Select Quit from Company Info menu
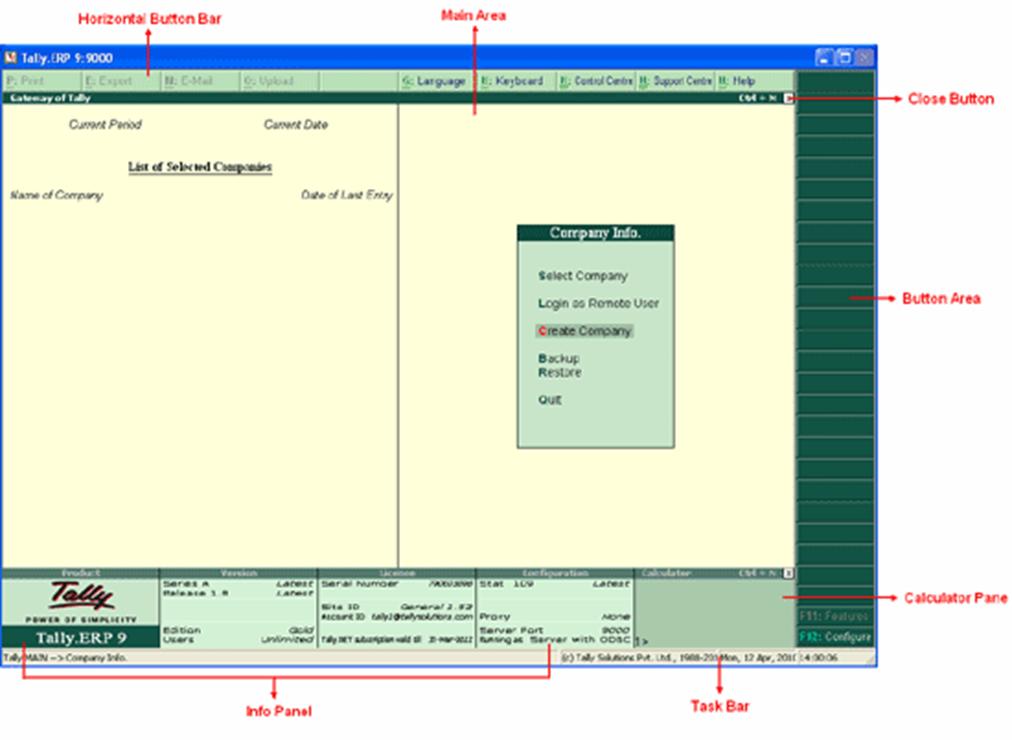This screenshot has width=1012, height=740. point(550,400)
